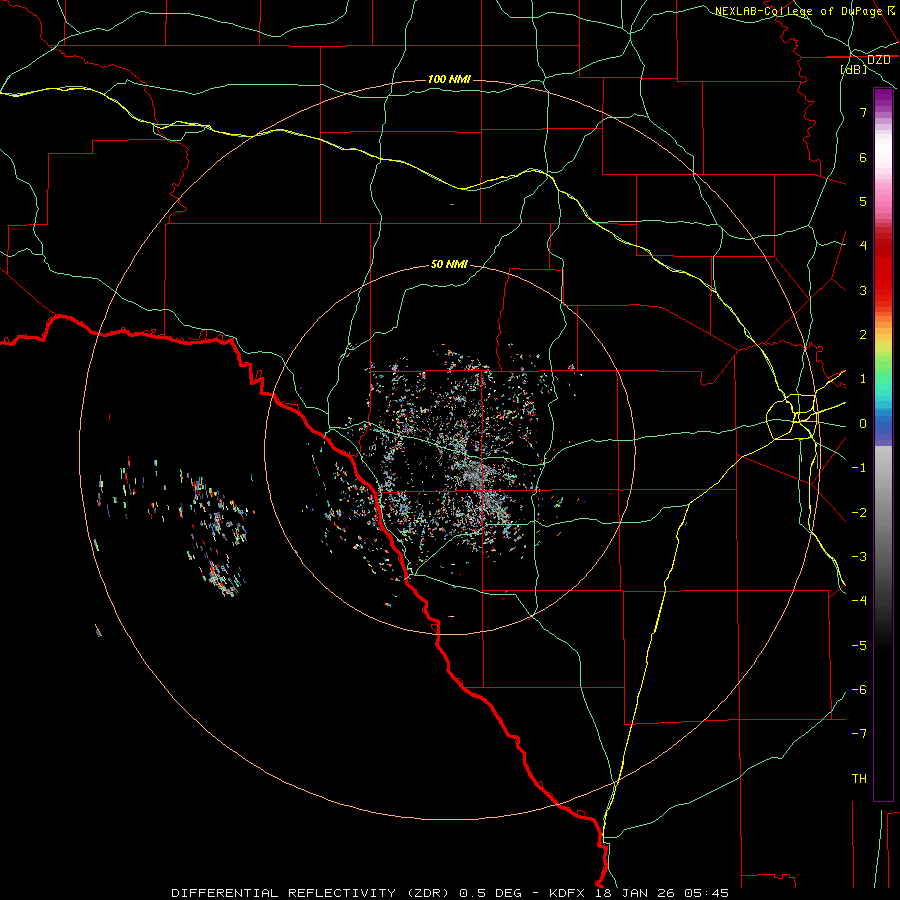900x900 pixels.
Task: Click the -1 value on color scale
Action: pos(859,468)
